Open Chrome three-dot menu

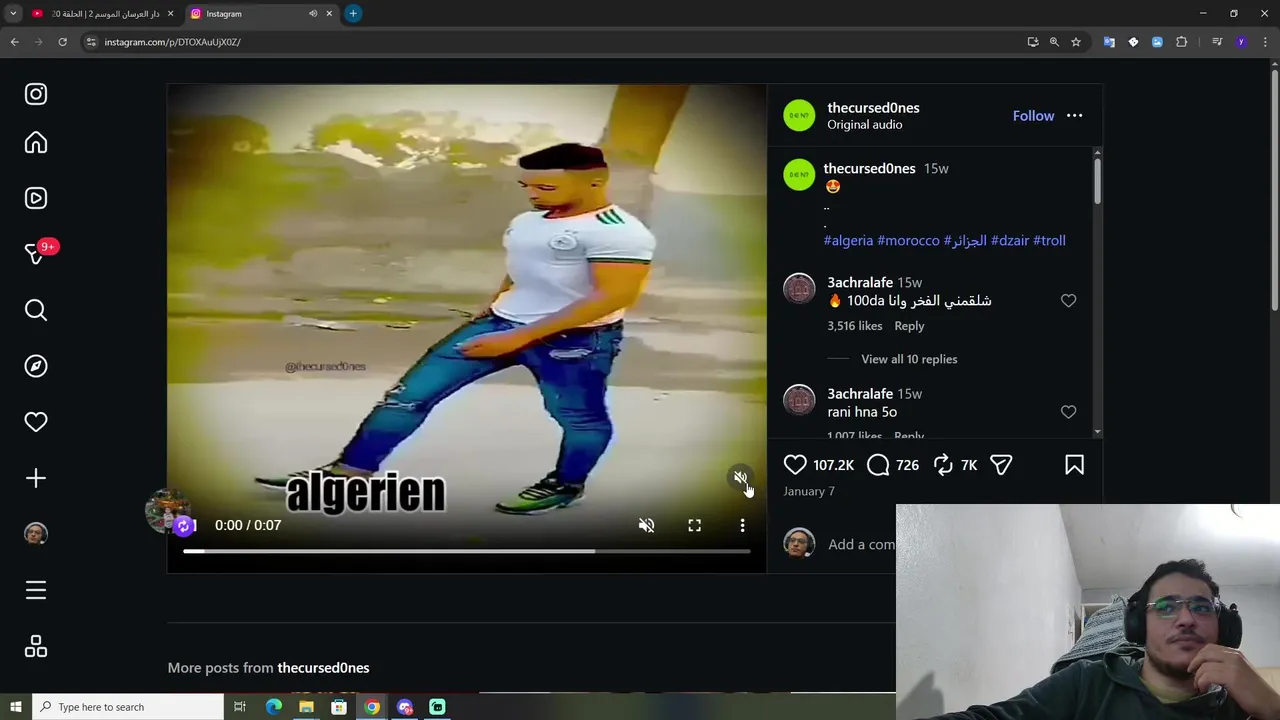(1266, 42)
